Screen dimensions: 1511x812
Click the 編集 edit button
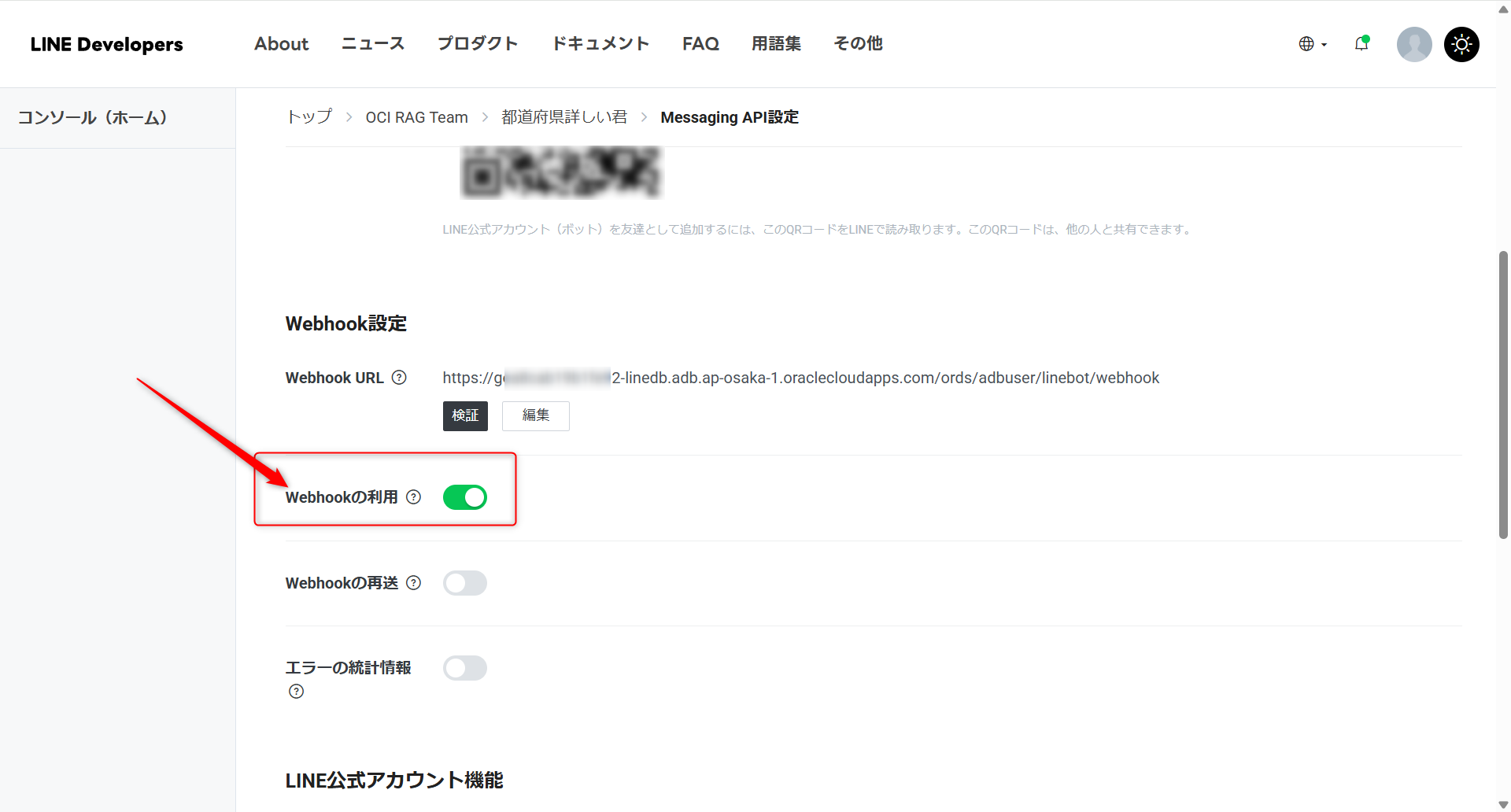coord(536,416)
